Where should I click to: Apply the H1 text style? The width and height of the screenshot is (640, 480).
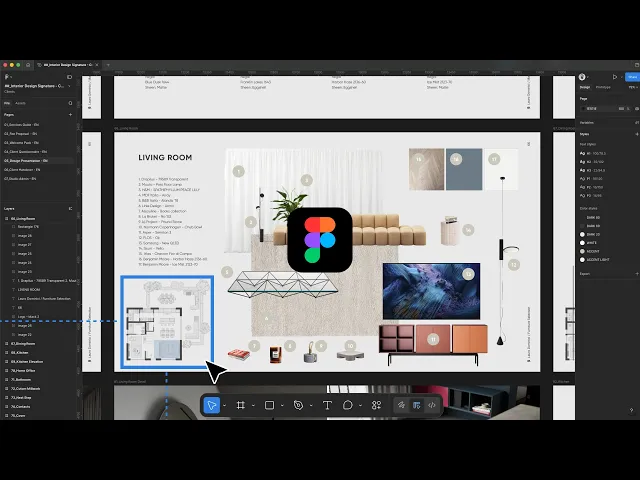coord(593,153)
